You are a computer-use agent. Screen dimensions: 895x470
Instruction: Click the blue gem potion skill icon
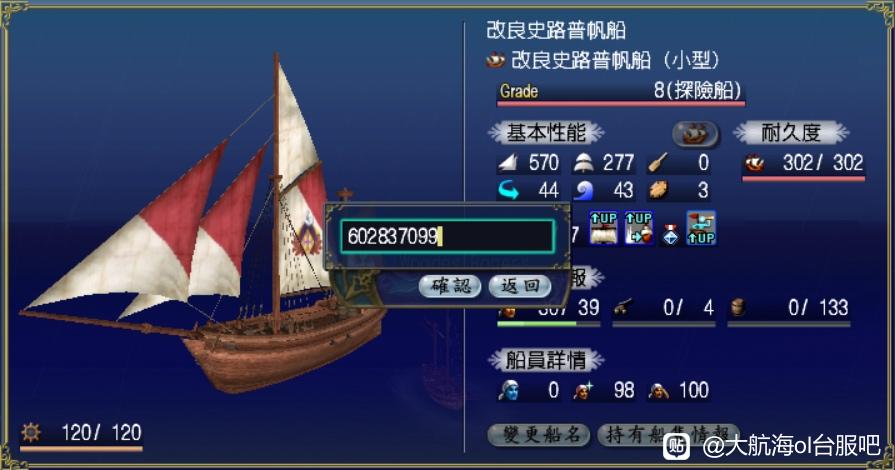(670, 235)
